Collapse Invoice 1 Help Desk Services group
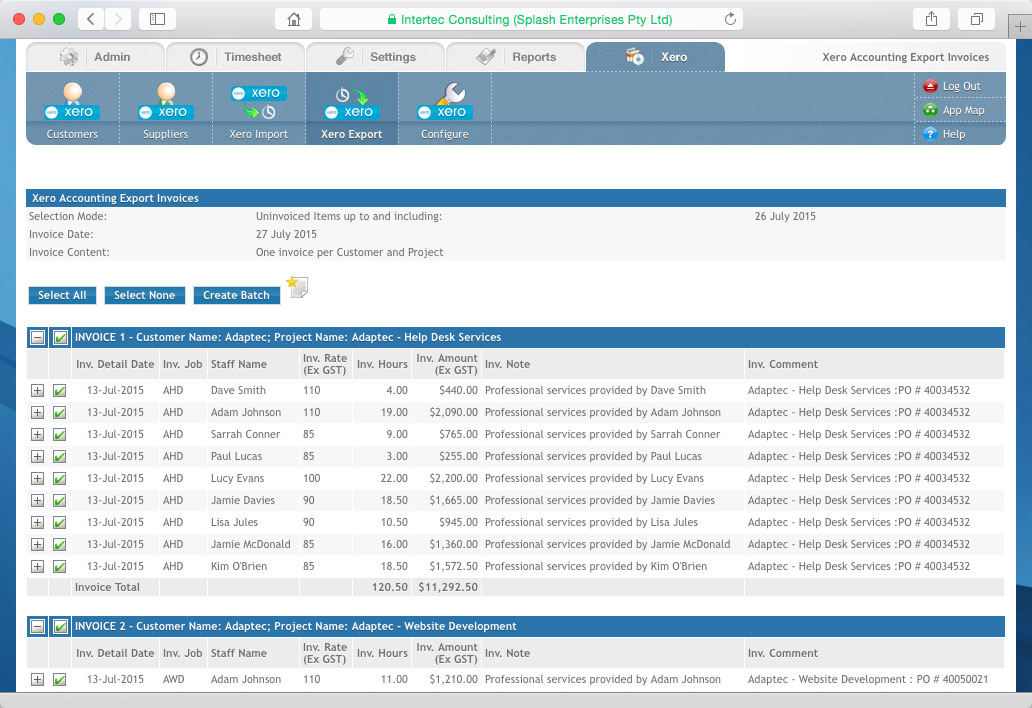The width and height of the screenshot is (1032, 708). pos(38,338)
